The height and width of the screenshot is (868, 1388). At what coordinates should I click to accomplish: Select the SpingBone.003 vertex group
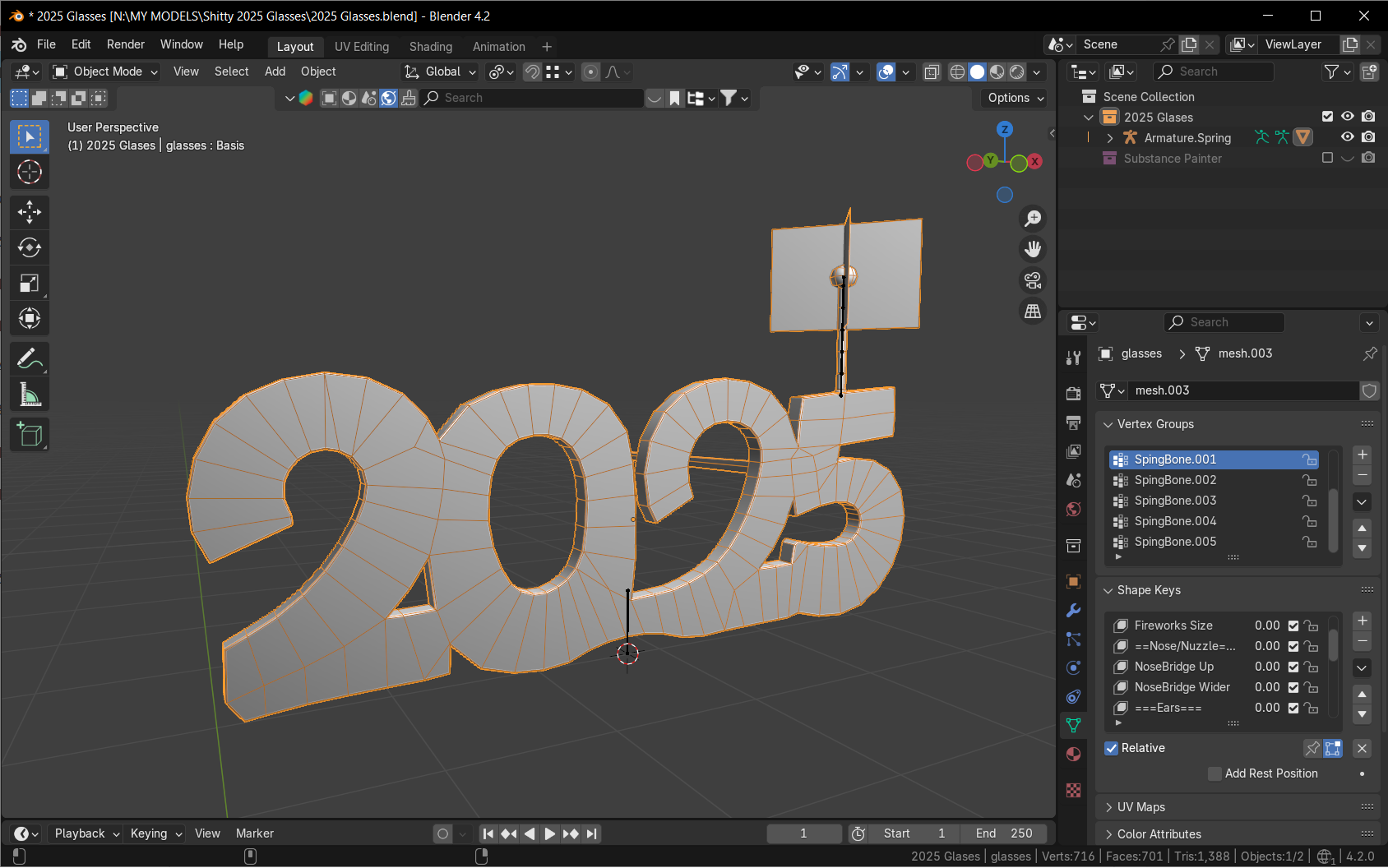coord(1214,501)
